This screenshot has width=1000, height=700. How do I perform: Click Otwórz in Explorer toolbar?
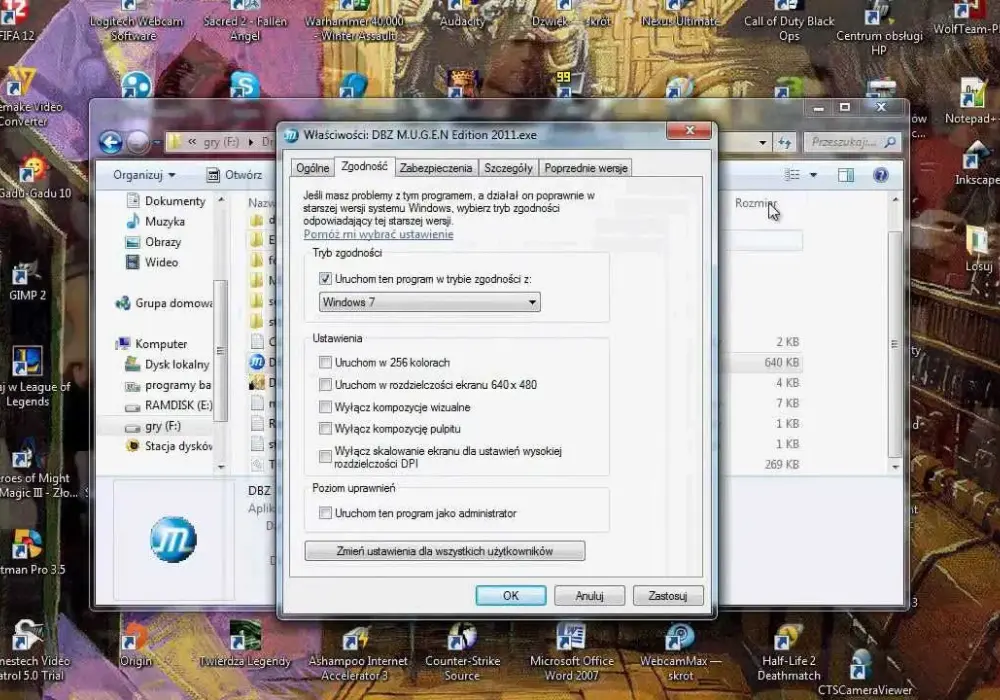point(233,175)
